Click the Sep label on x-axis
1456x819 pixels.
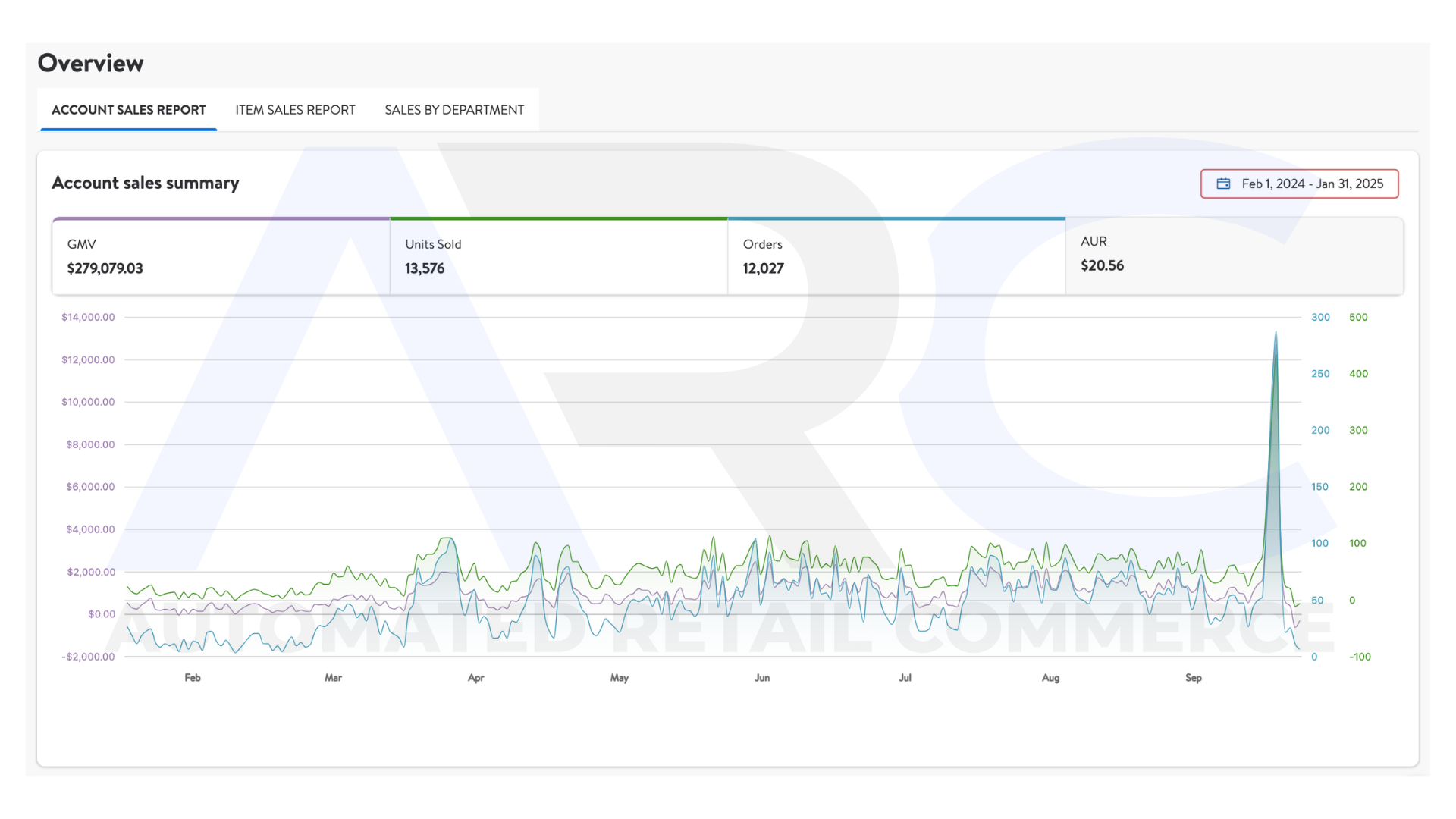[1194, 678]
